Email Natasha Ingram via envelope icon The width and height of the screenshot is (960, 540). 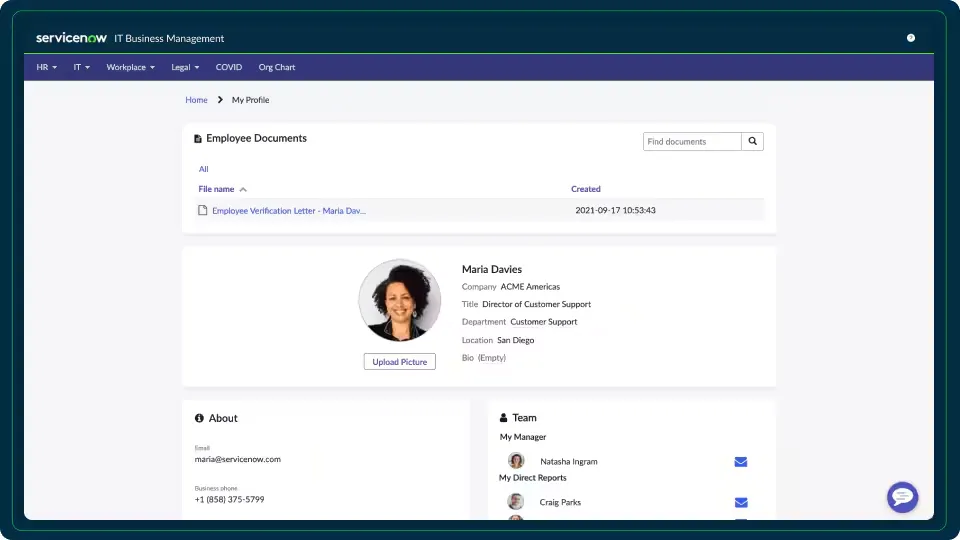[741, 462]
